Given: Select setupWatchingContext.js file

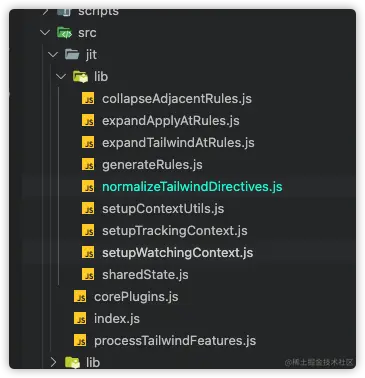Looking at the screenshot, I should click(177, 253).
